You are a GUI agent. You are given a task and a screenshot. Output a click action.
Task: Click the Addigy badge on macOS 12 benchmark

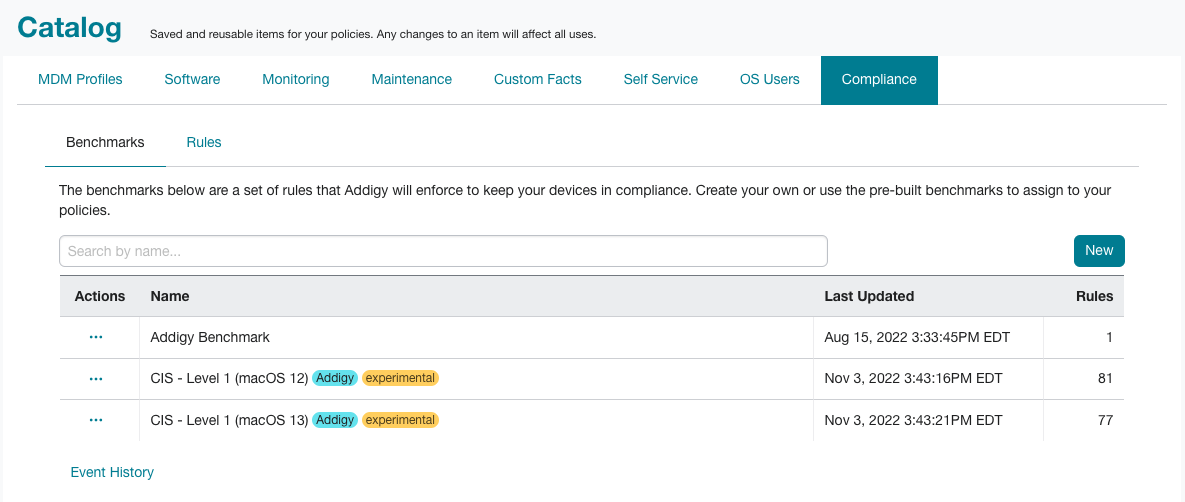335,378
